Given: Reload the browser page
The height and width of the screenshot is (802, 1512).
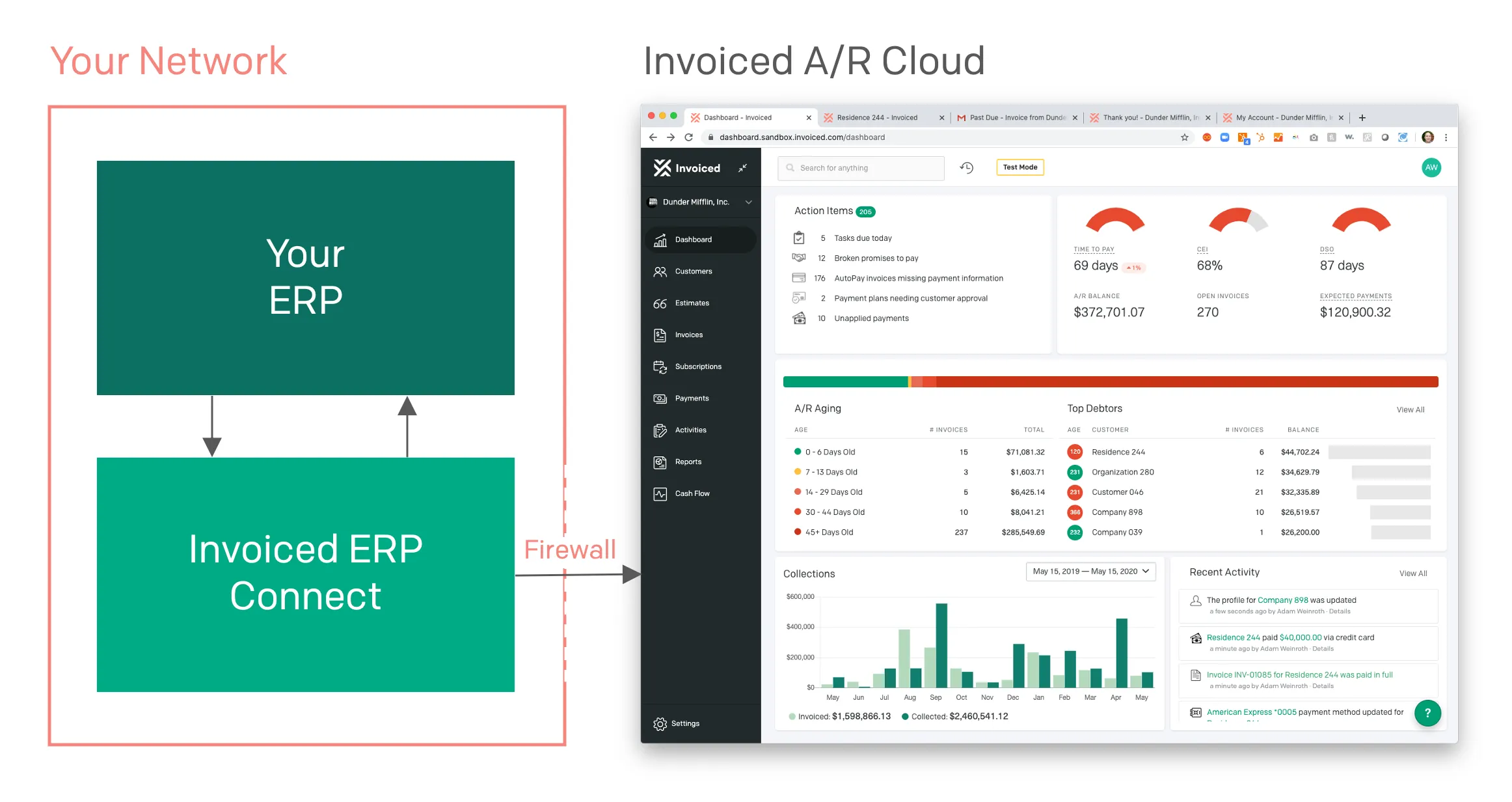Looking at the screenshot, I should tap(688, 137).
